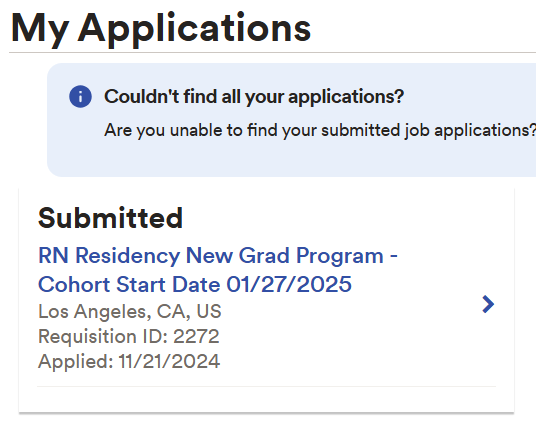Select the "Couldn't find all your applications?" heading
Screen dimensions: 536x427
pos(254,96)
